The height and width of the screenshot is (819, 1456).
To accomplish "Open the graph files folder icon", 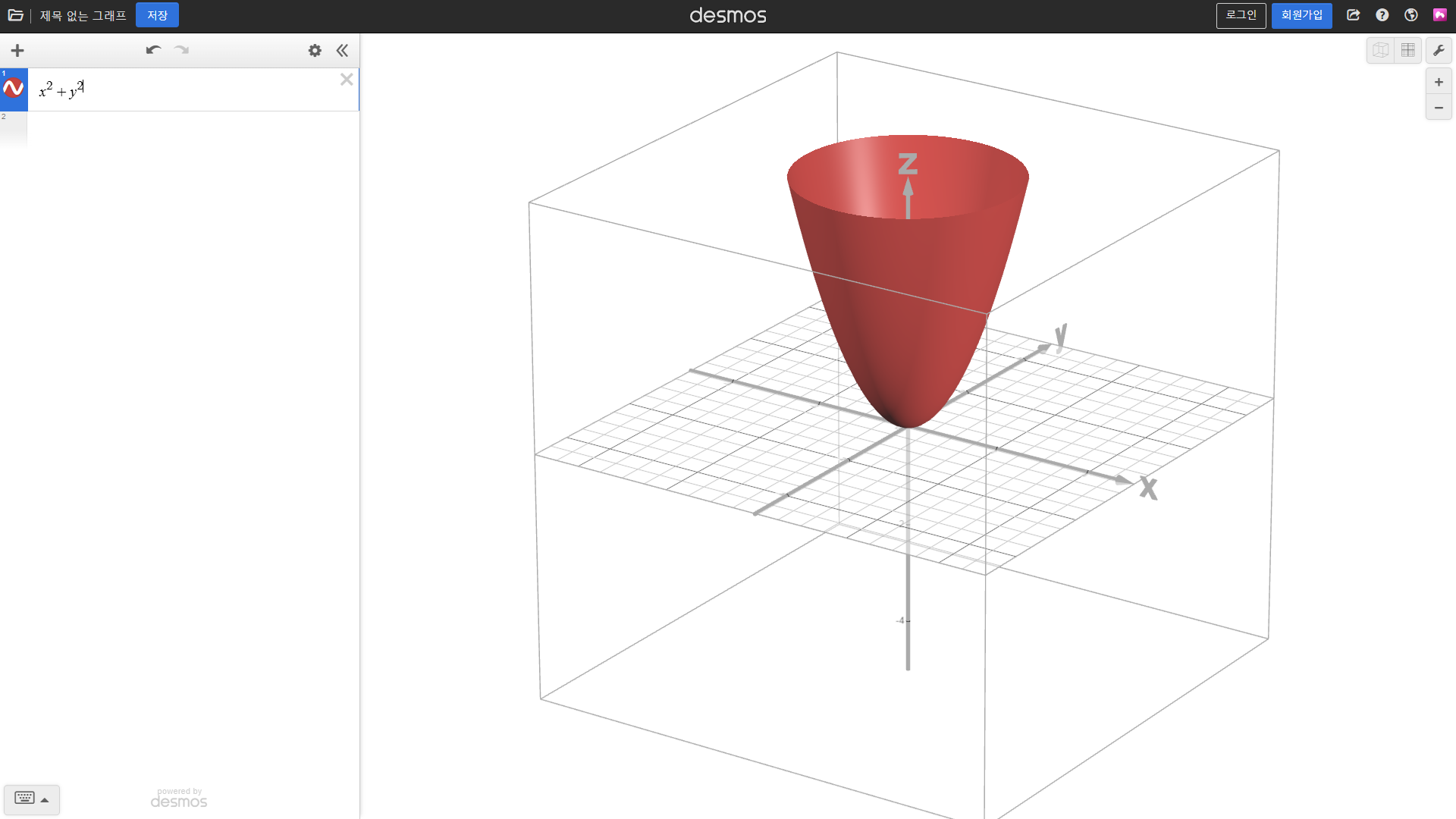I will pos(15,15).
